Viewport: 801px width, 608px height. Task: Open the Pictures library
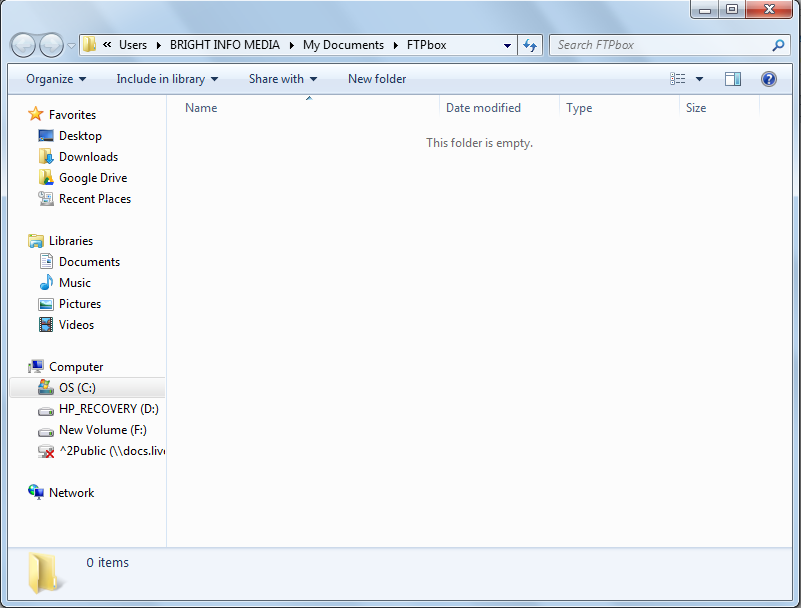[80, 303]
